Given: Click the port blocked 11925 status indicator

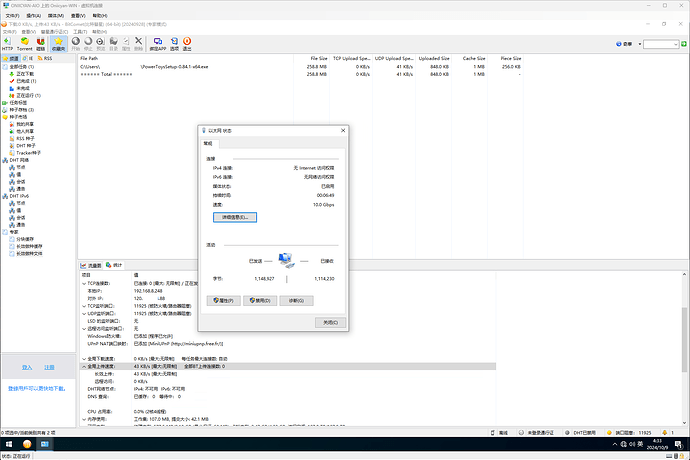Looking at the screenshot, I should point(629,433).
